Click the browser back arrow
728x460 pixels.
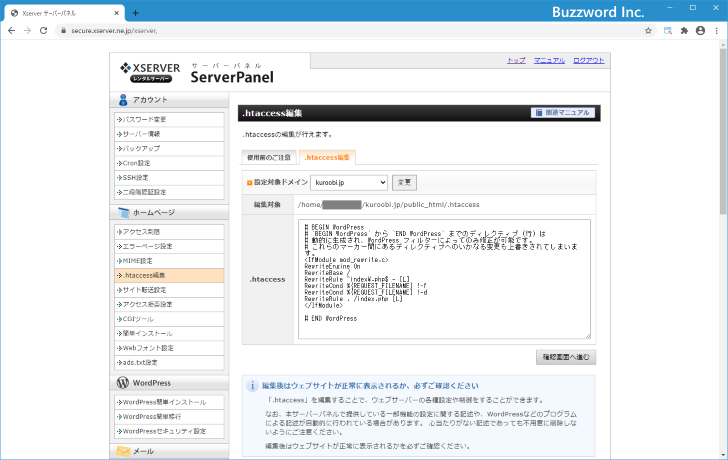(12, 31)
